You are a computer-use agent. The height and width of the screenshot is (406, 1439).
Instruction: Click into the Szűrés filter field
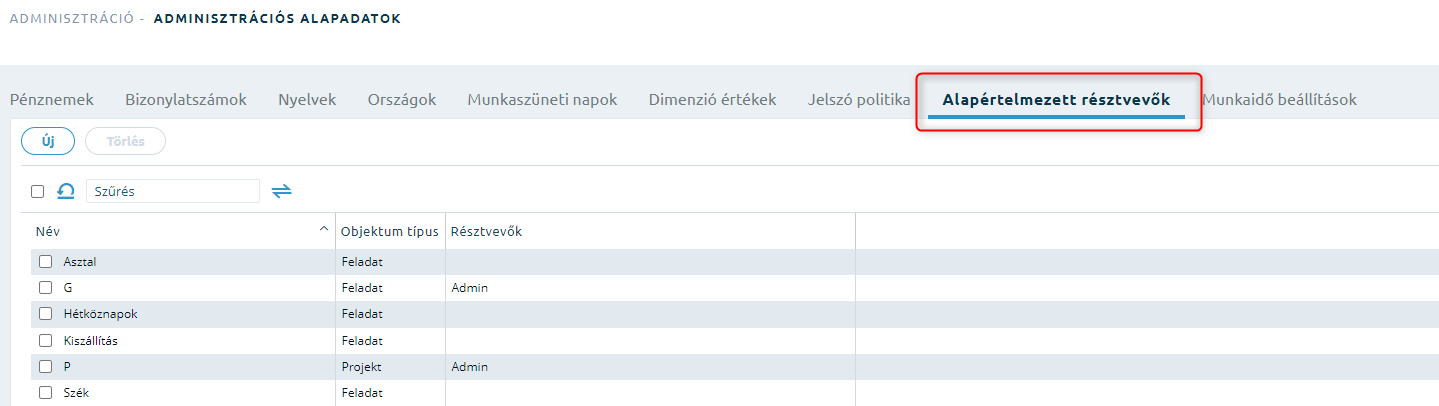pos(173,191)
